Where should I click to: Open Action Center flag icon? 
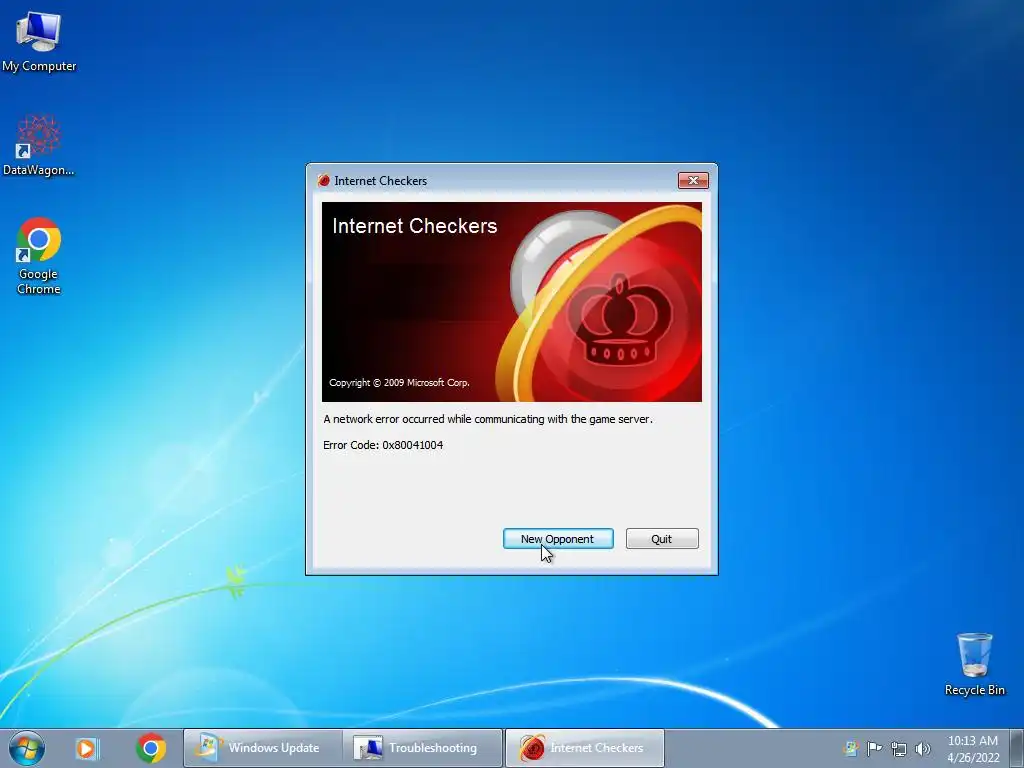[x=874, y=748]
